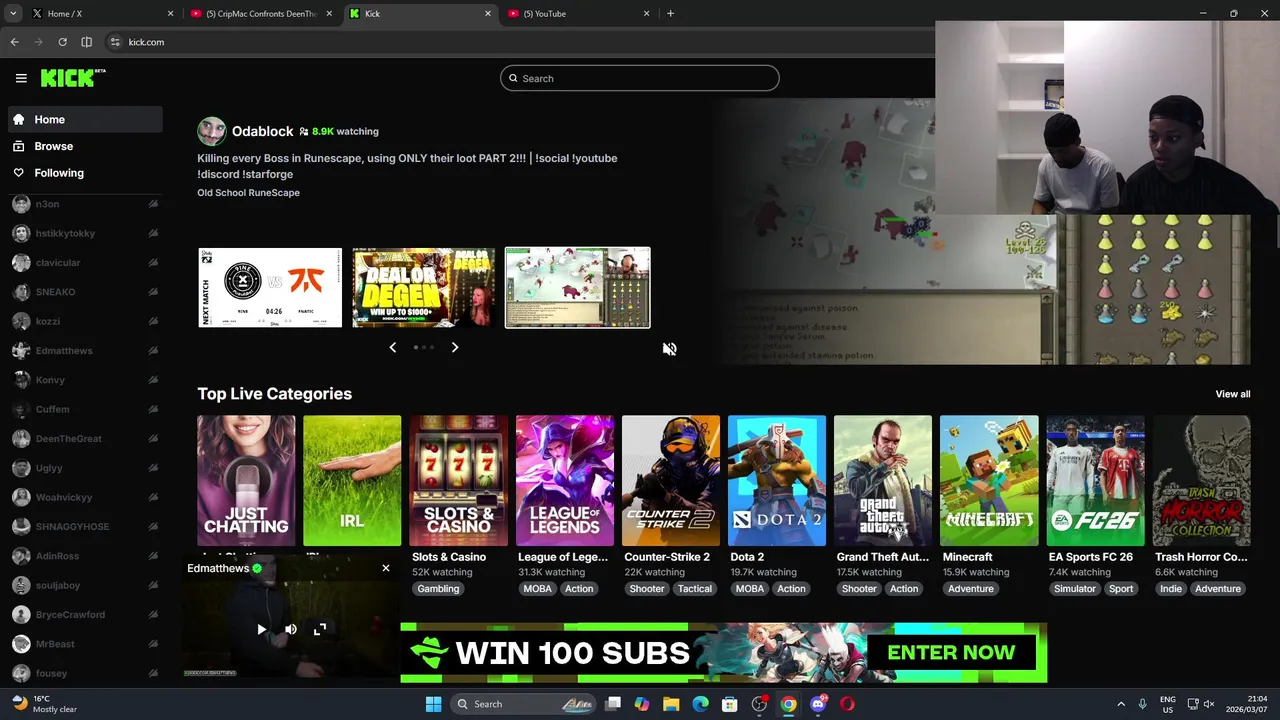Open the IRL category card

tap(352, 481)
